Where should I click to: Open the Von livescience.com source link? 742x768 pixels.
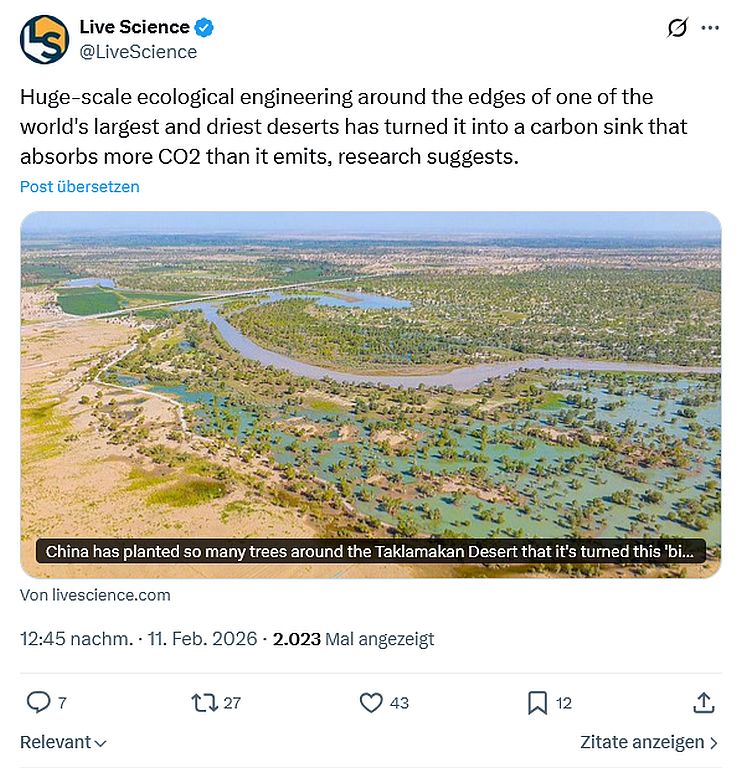click(95, 595)
